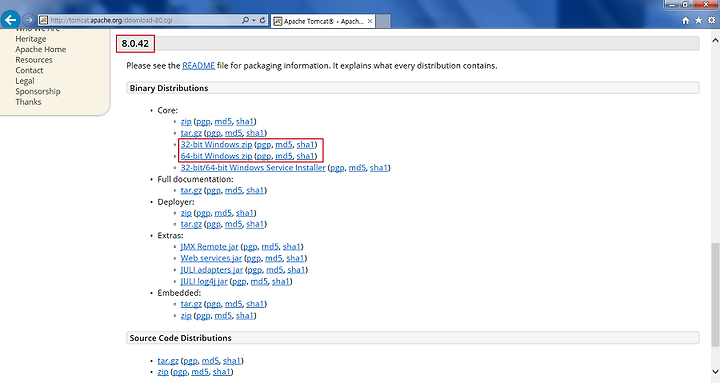Open md5 link for Web services jar

click(274, 259)
